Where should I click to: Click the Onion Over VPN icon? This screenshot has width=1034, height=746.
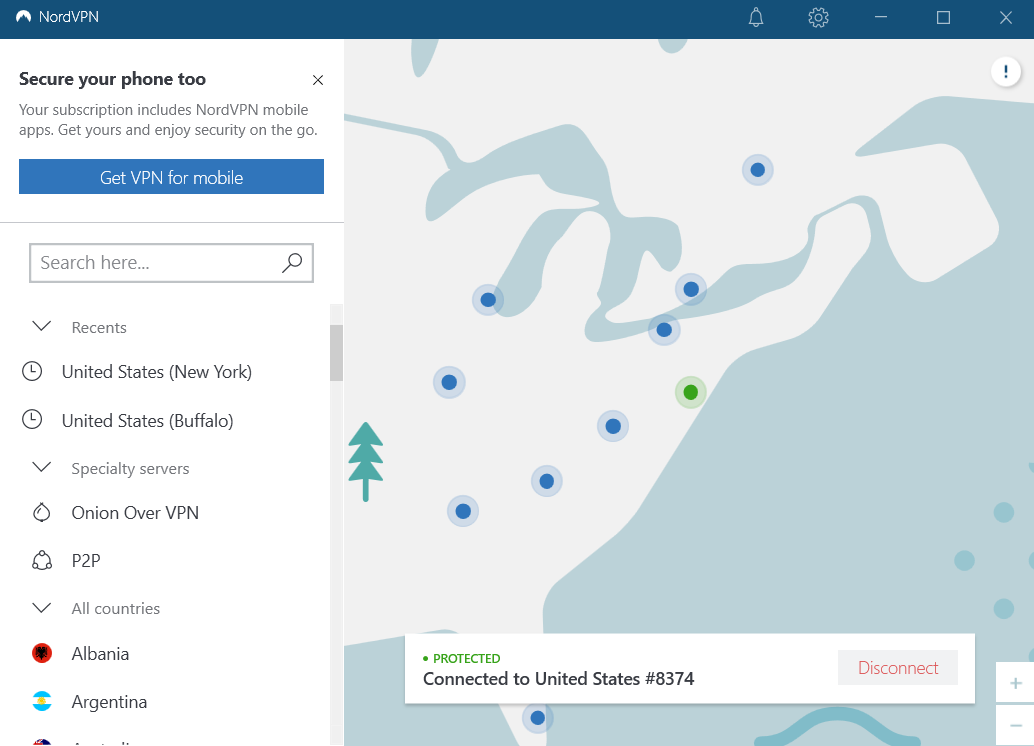(42, 513)
